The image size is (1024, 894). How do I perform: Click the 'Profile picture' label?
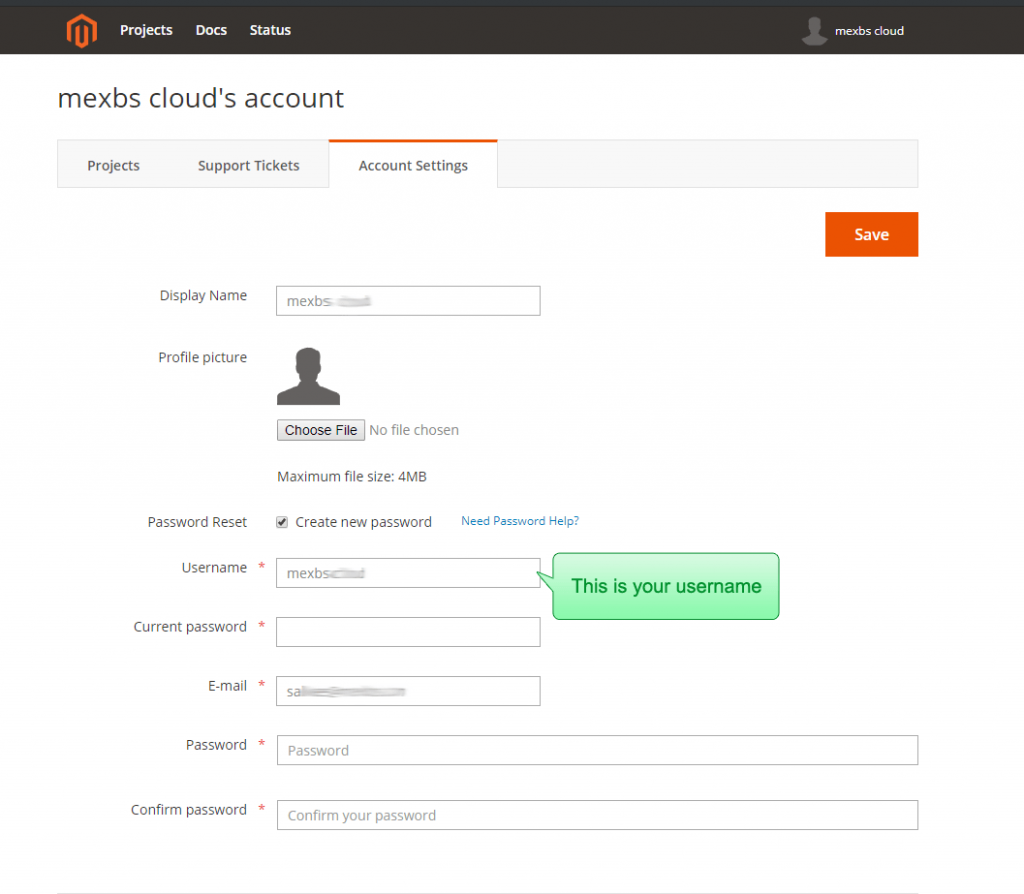[x=202, y=358]
